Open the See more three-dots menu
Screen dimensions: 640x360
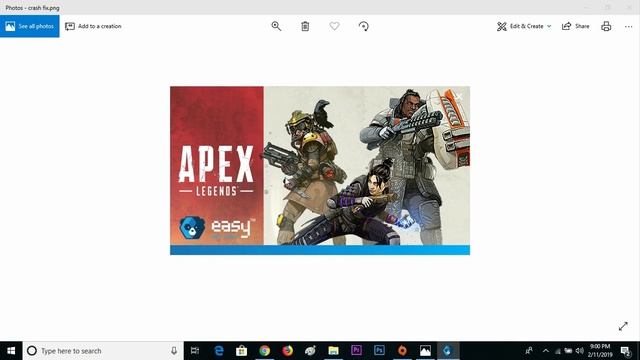(x=629, y=26)
